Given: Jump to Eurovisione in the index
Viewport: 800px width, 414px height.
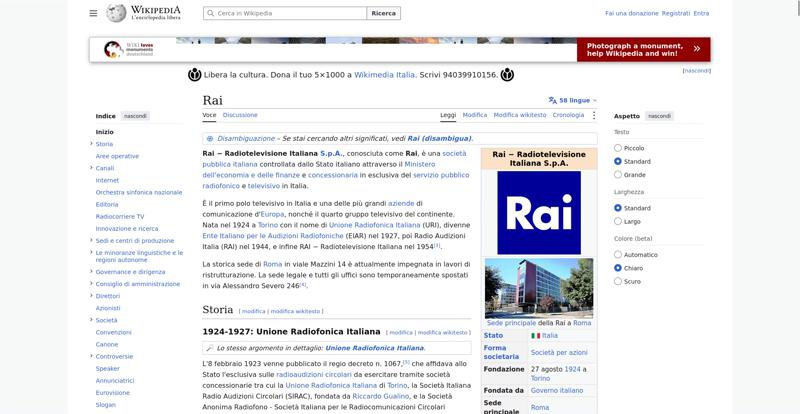Looking at the screenshot, I should click(112, 393).
